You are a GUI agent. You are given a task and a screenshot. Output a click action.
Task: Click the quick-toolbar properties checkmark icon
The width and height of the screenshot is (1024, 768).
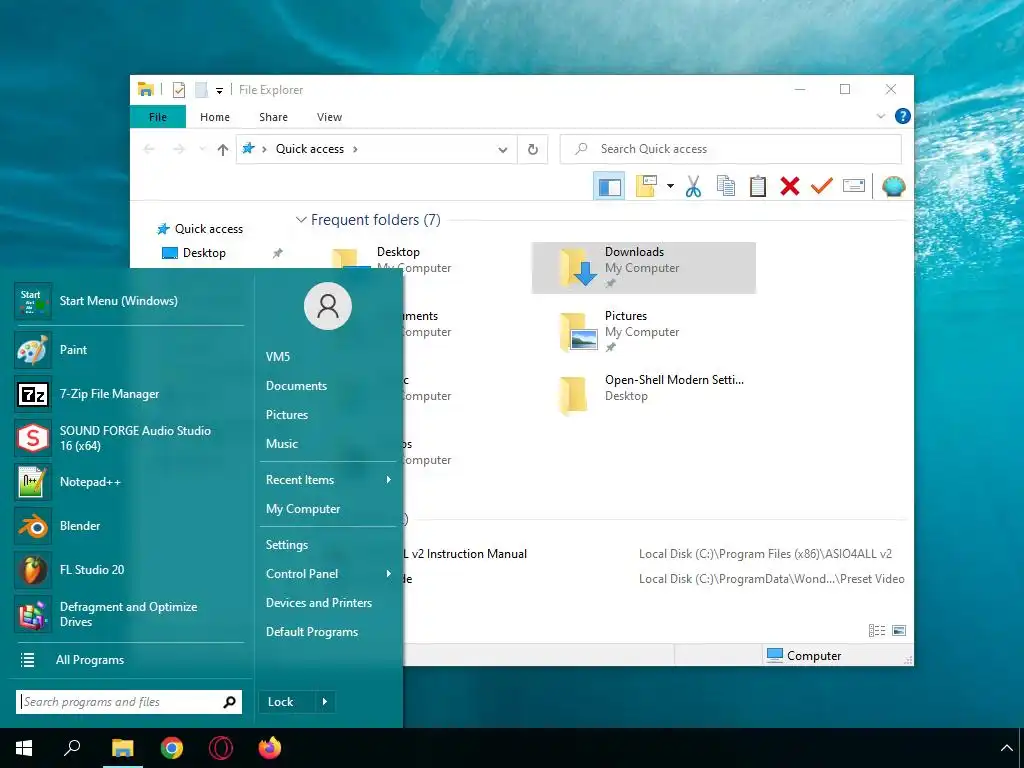179,90
